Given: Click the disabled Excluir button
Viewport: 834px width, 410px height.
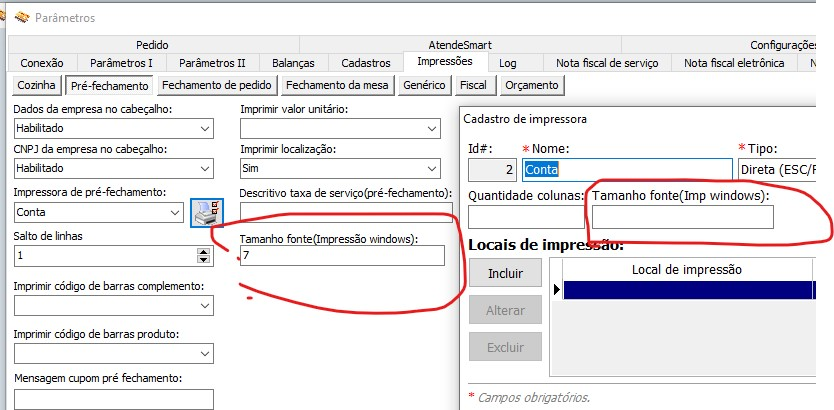Looking at the screenshot, I should coord(505,347).
